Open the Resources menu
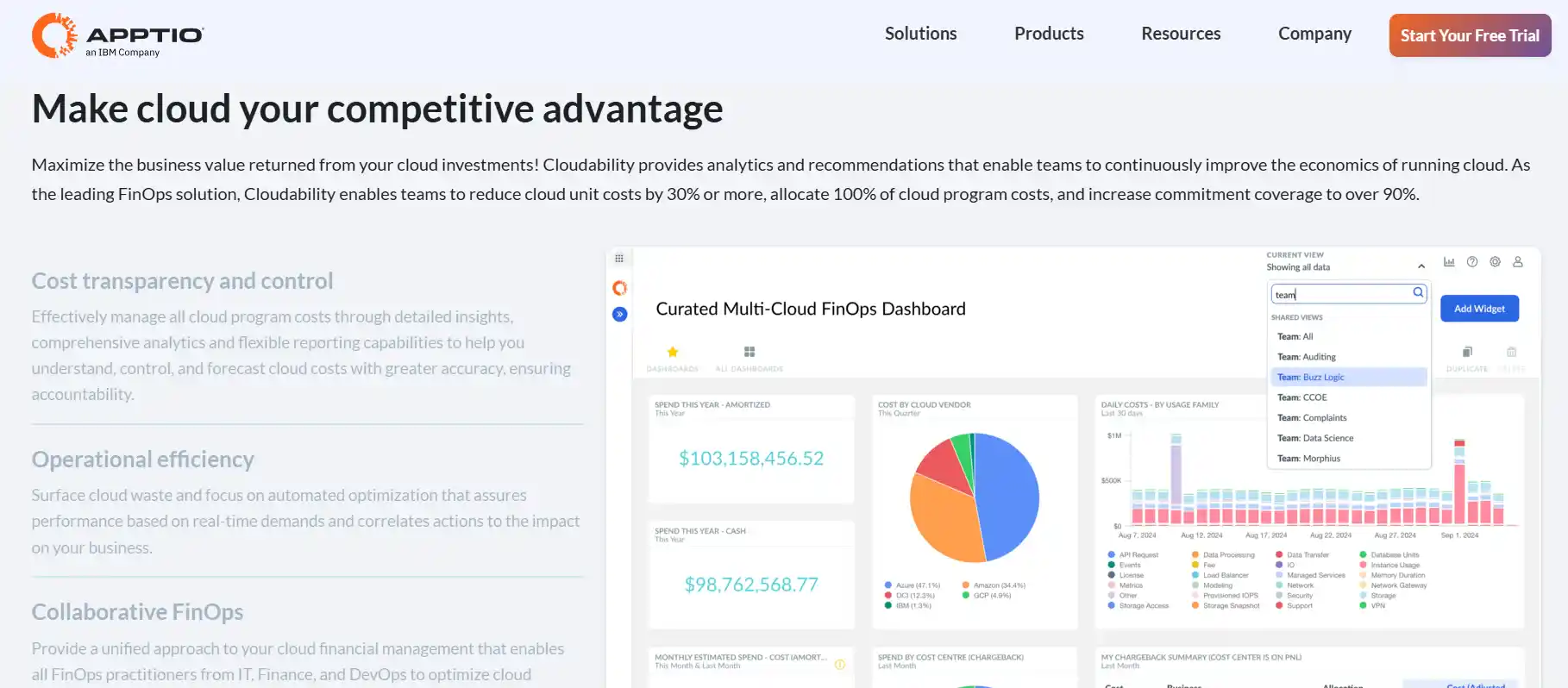The image size is (1568, 688). [1181, 34]
